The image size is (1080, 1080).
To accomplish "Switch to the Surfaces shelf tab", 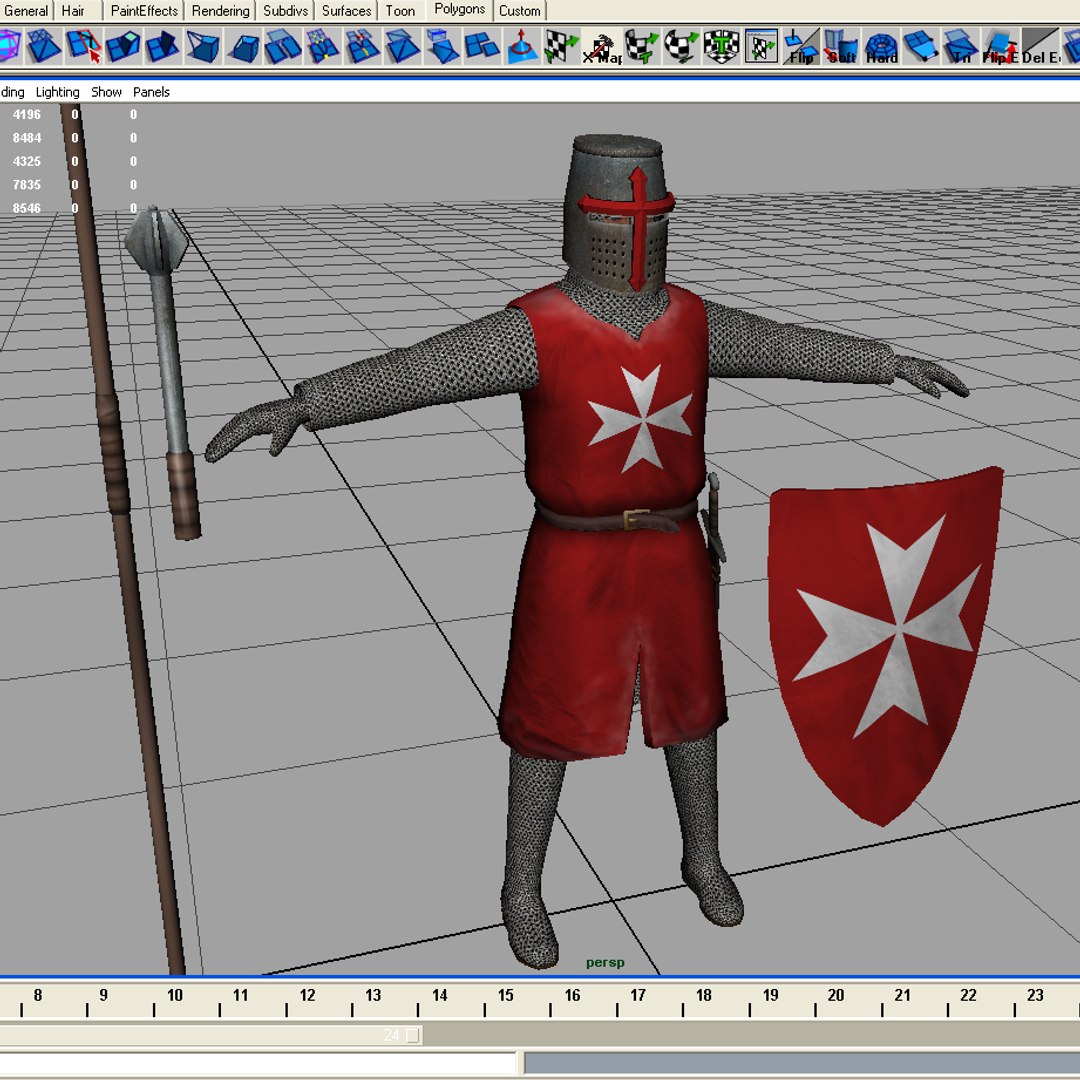I will 346,11.
